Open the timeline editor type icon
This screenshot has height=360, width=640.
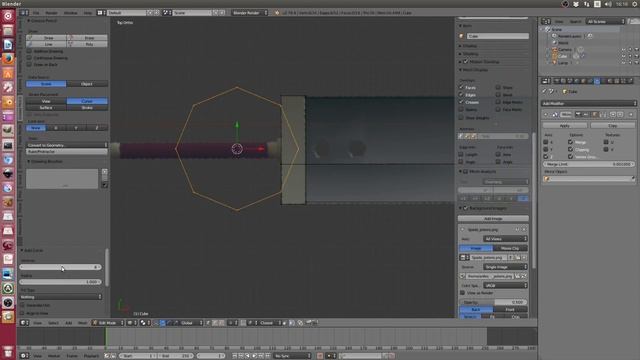24,356
